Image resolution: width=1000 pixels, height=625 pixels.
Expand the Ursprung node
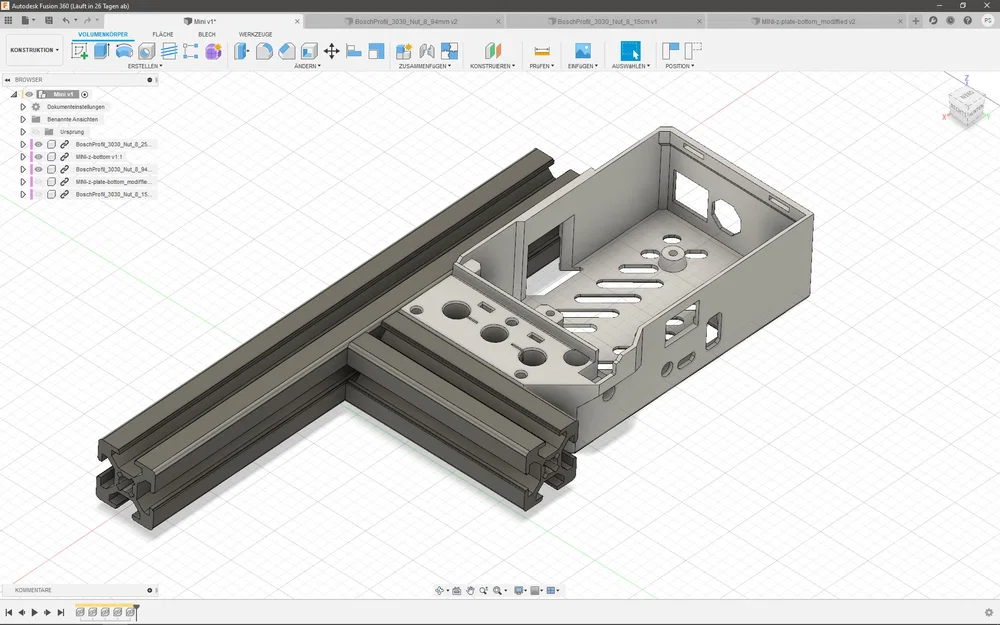coord(23,132)
